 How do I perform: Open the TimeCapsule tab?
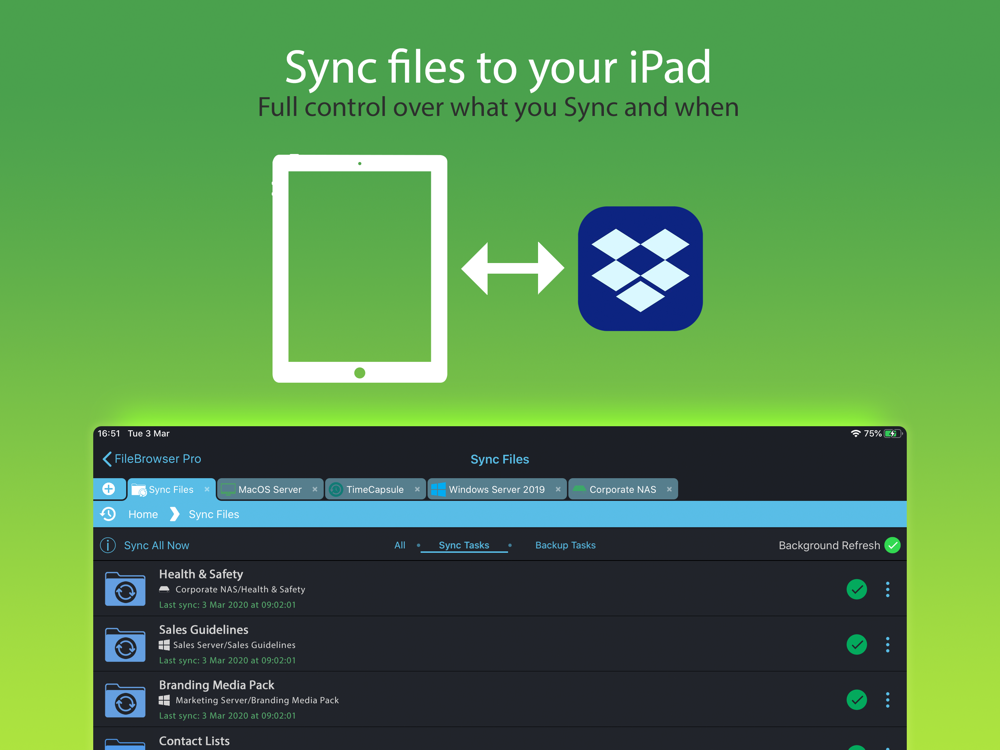(375, 490)
